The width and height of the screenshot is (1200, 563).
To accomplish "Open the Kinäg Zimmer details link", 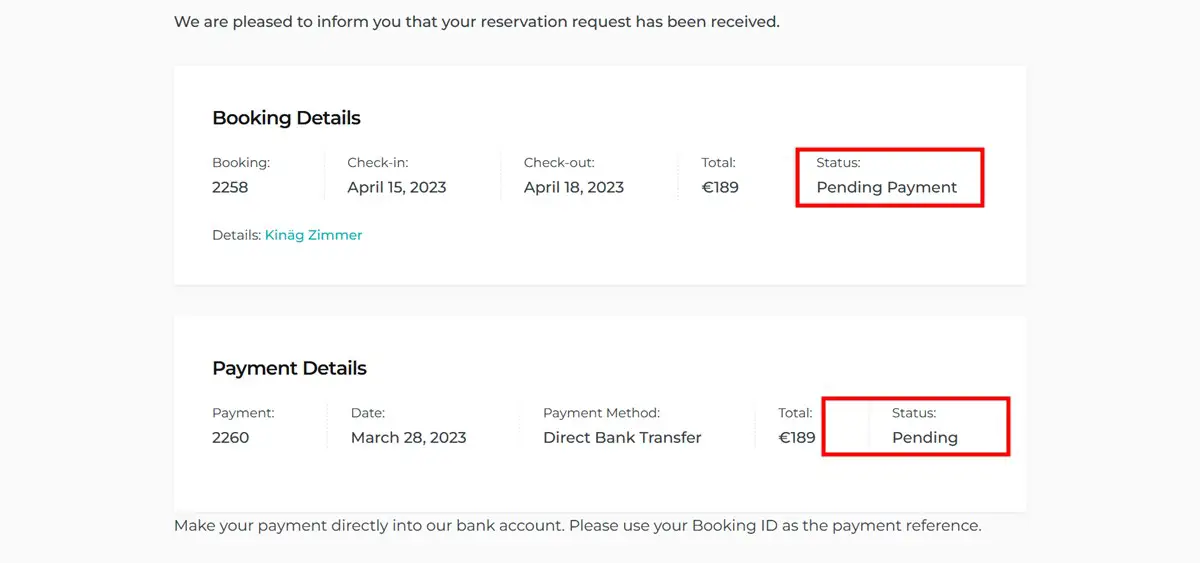I will pos(313,235).
